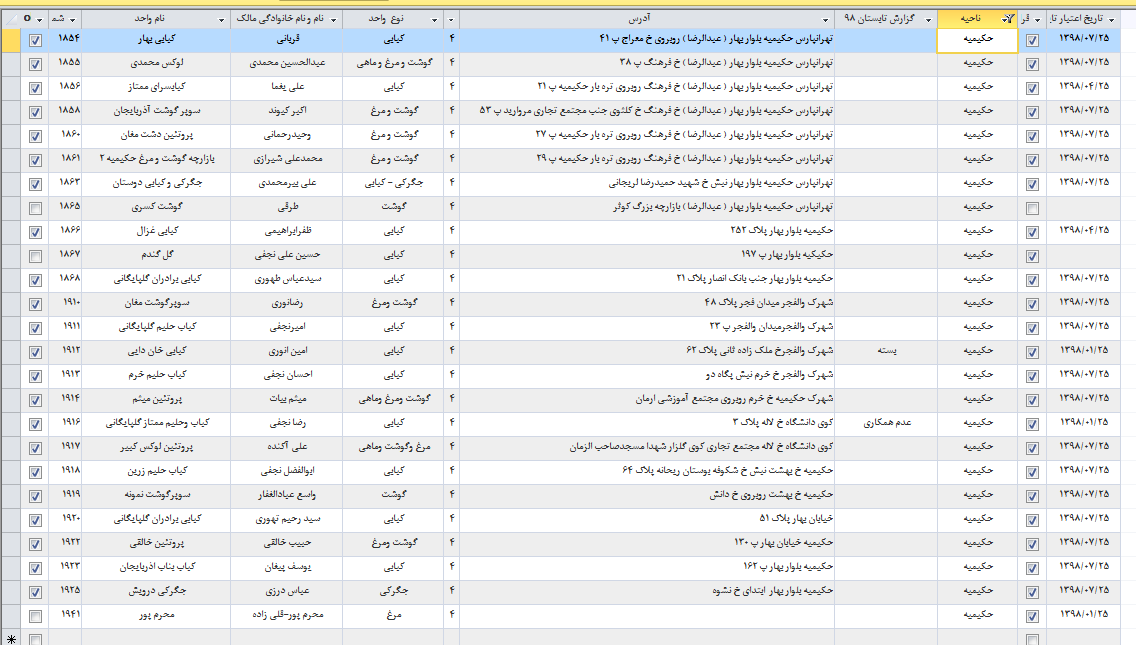Click the owner name cell علی یغما
The image size is (1136, 645).
click(x=287, y=87)
